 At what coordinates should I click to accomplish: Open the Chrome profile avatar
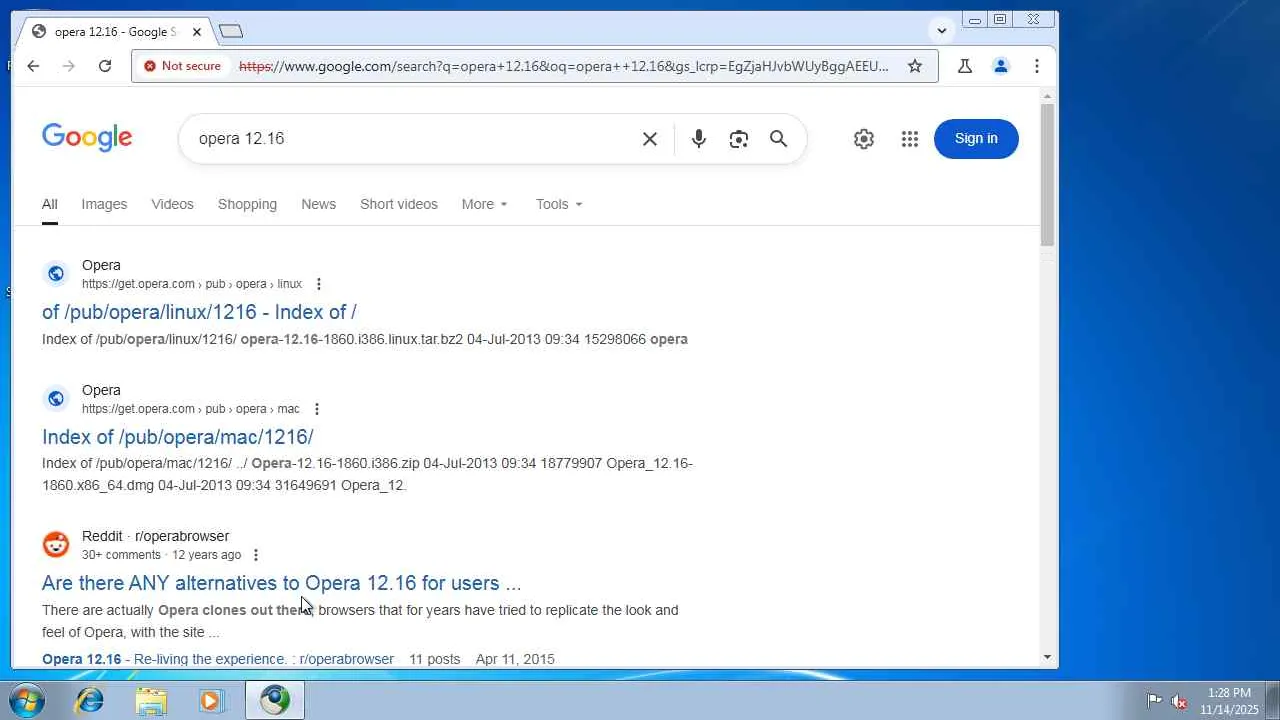pyautogui.click(x=1000, y=66)
